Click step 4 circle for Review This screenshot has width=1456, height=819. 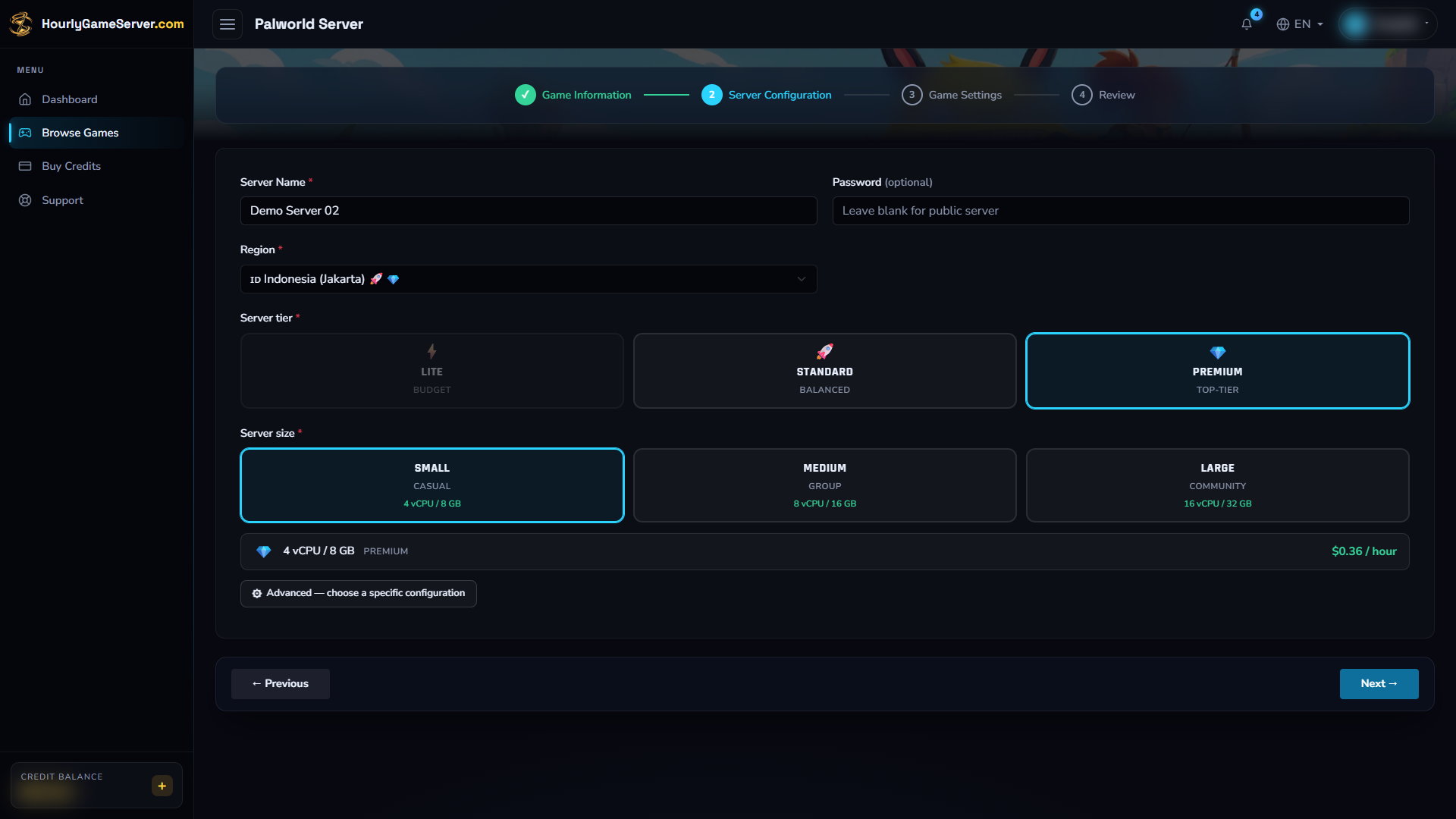[x=1081, y=95]
